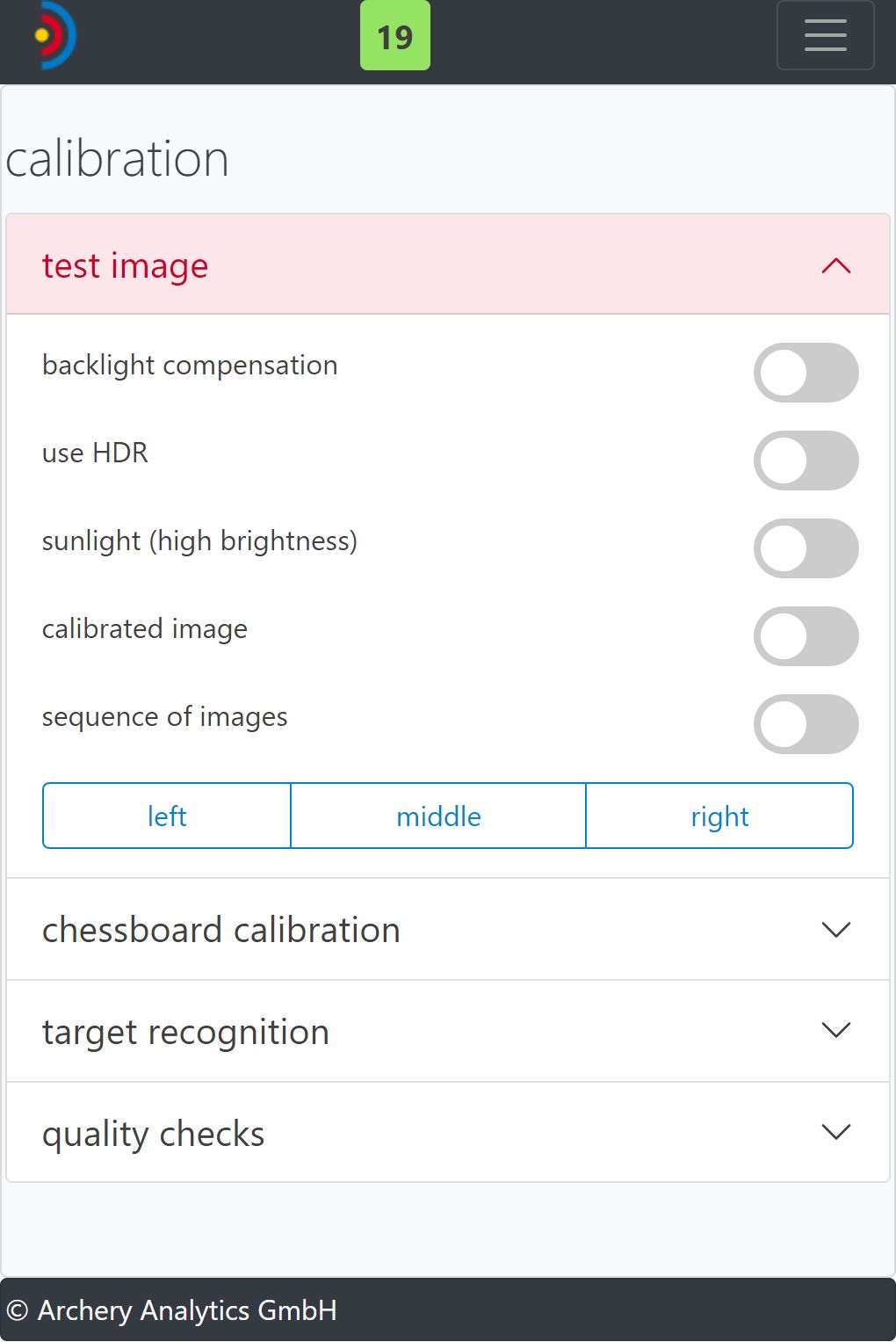This screenshot has height=1342, width=896.
Task: Enable the calibrated image switch
Action: pos(806,636)
